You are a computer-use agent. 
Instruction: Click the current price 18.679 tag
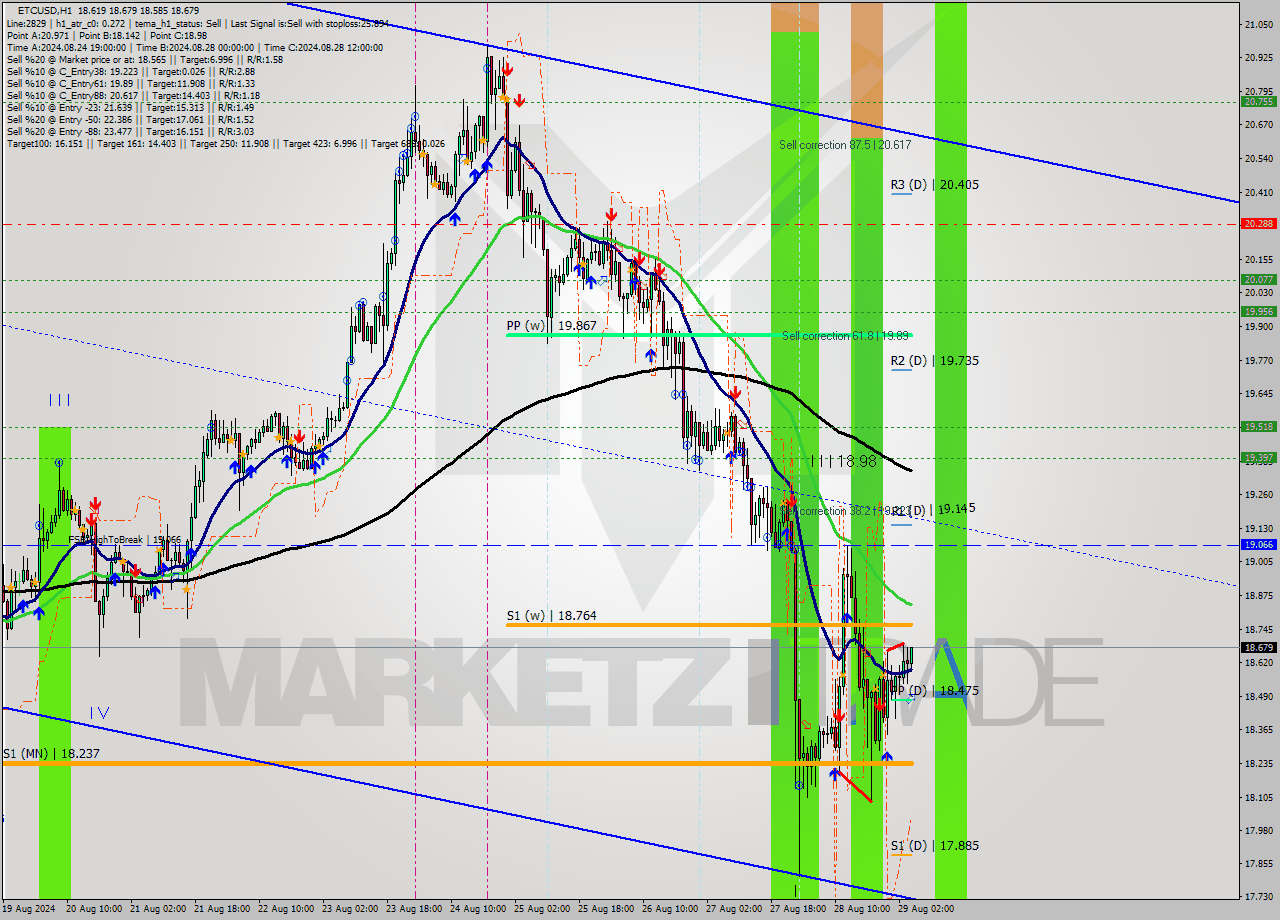click(1258, 647)
